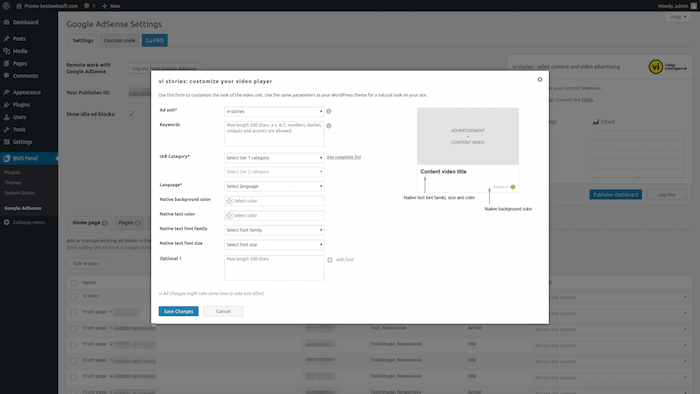700x394 pixels.
Task: Open Dashboard in sidebar
Action: pos(25,22)
